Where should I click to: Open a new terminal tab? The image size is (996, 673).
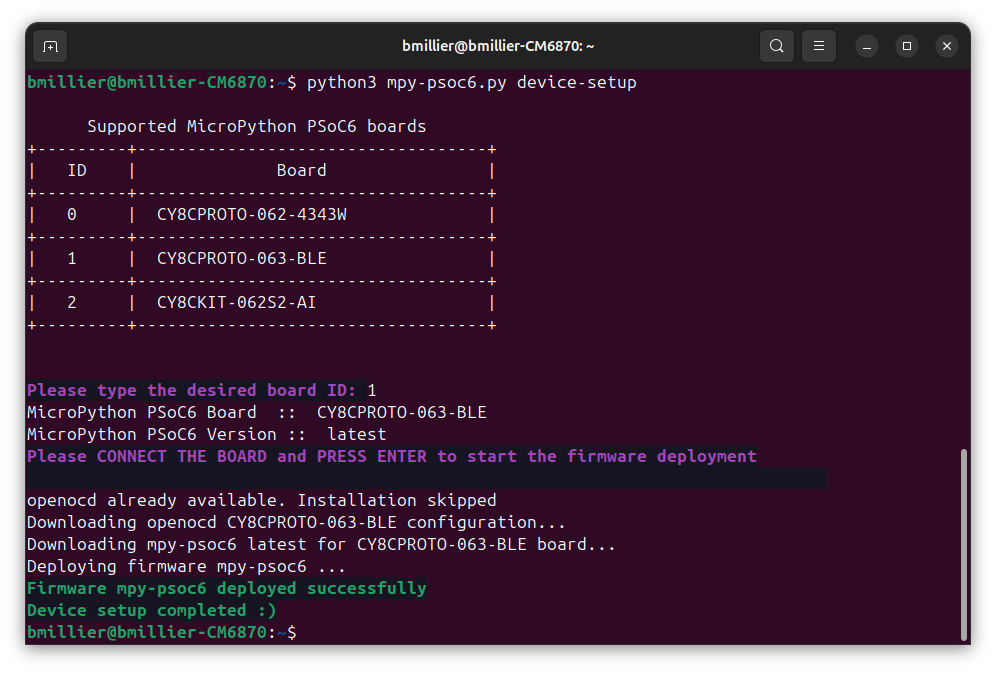click(x=50, y=46)
